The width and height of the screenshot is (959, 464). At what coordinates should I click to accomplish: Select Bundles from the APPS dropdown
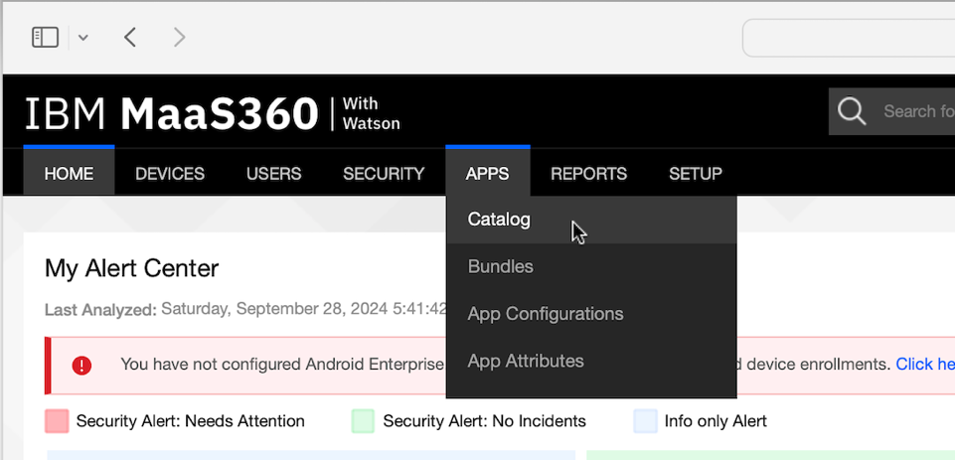[591, 267]
